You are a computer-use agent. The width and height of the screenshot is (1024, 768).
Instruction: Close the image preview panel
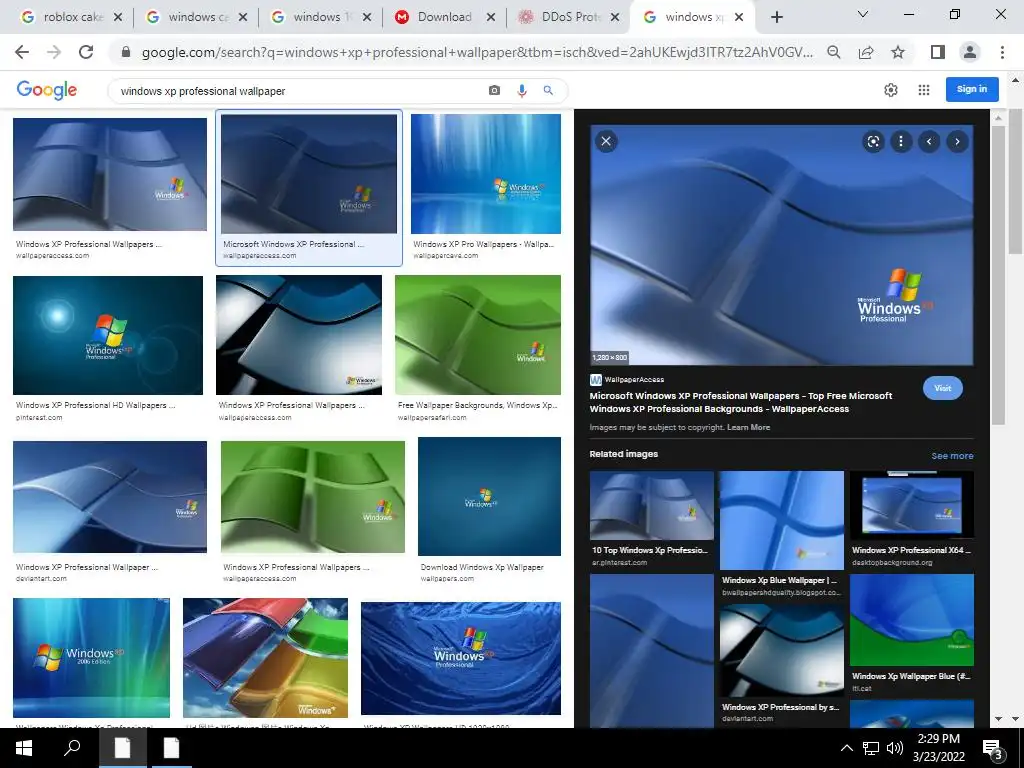[x=606, y=141]
